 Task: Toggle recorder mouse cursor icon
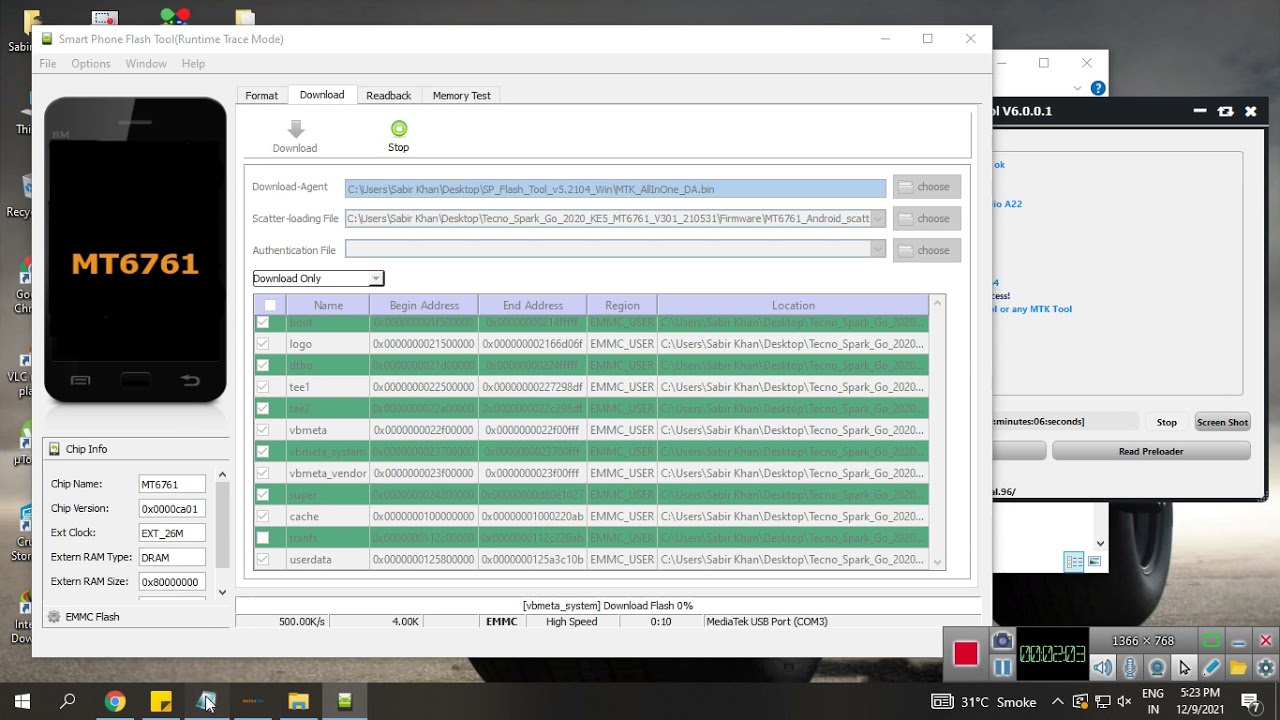[x=1184, y=667]
